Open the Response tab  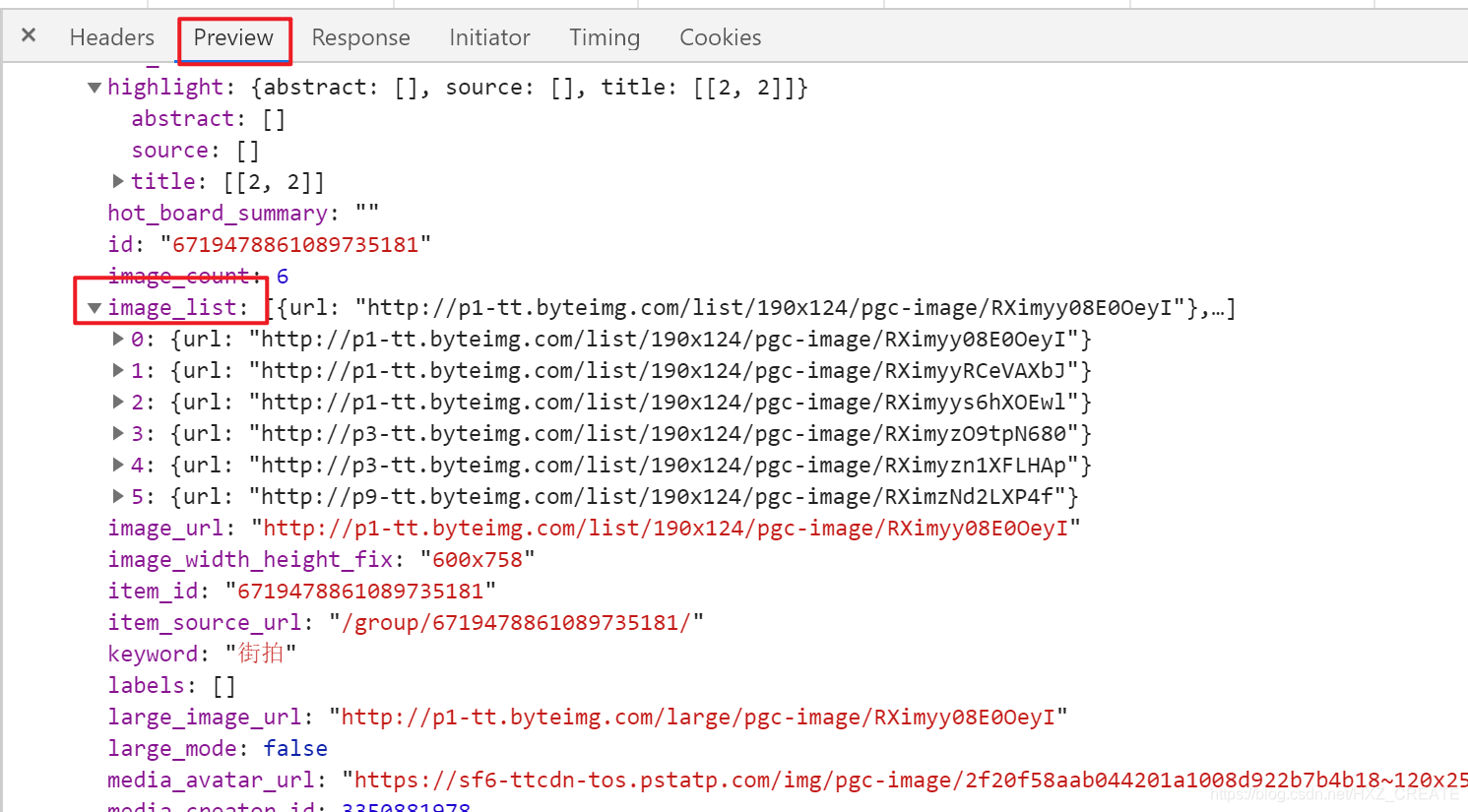pyautogui.click(x=360, y=37)
